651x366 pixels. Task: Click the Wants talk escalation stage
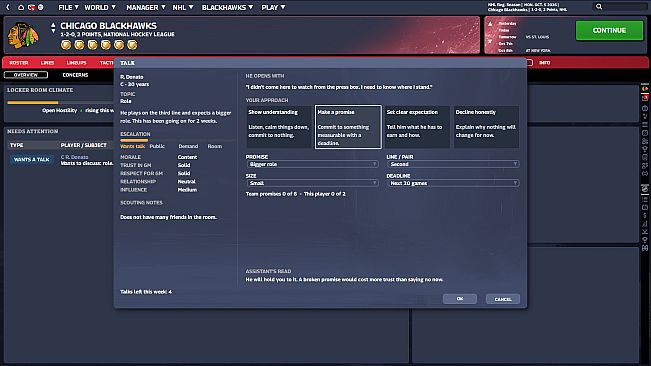coord(132,146)
